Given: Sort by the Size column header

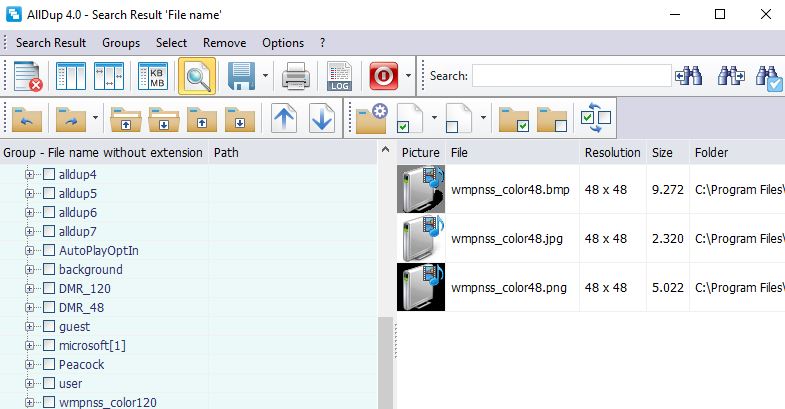Looking at the screenshot, I should 668,153.
